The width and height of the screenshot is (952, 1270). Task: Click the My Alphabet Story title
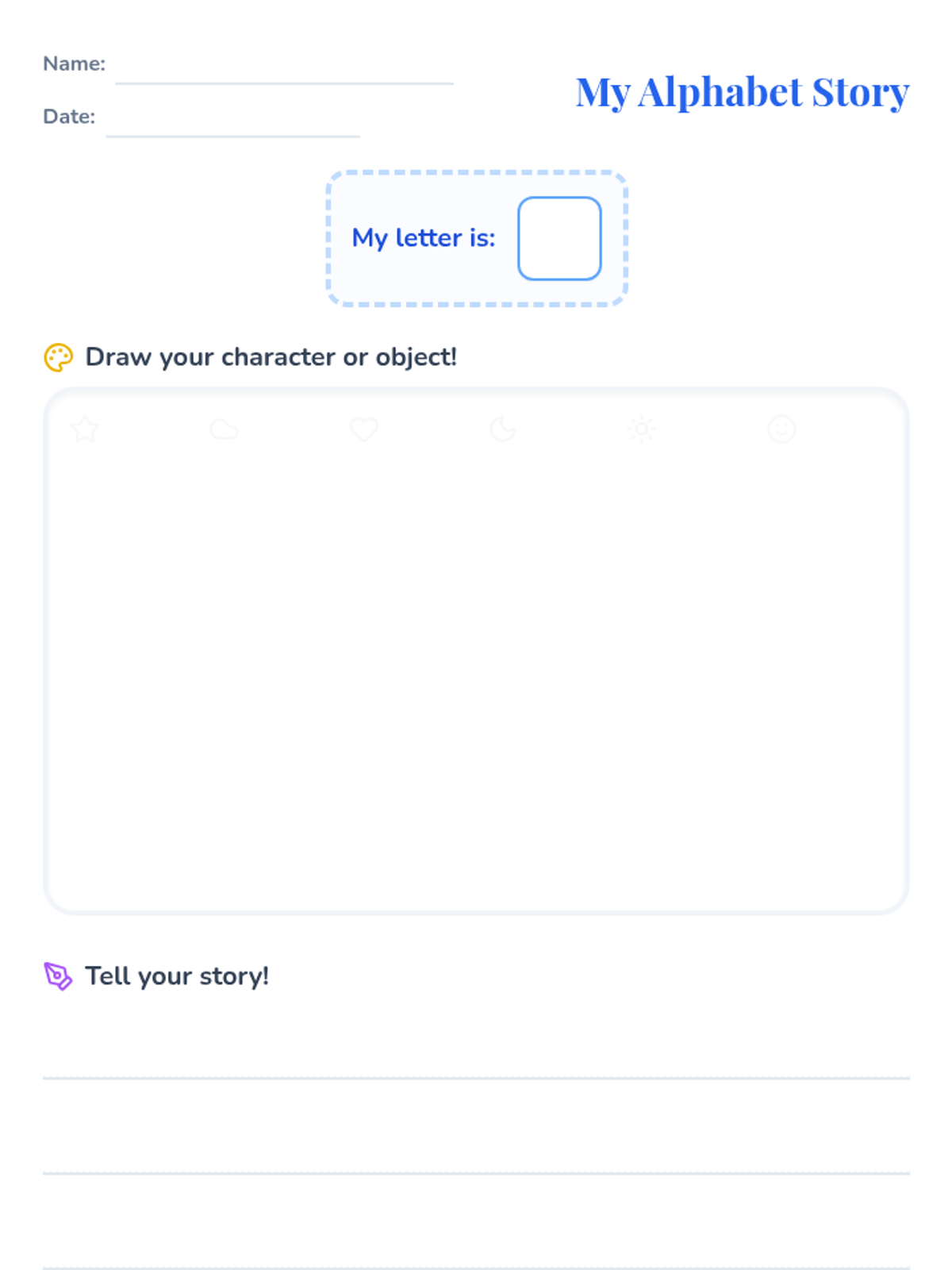pos(743,92)
